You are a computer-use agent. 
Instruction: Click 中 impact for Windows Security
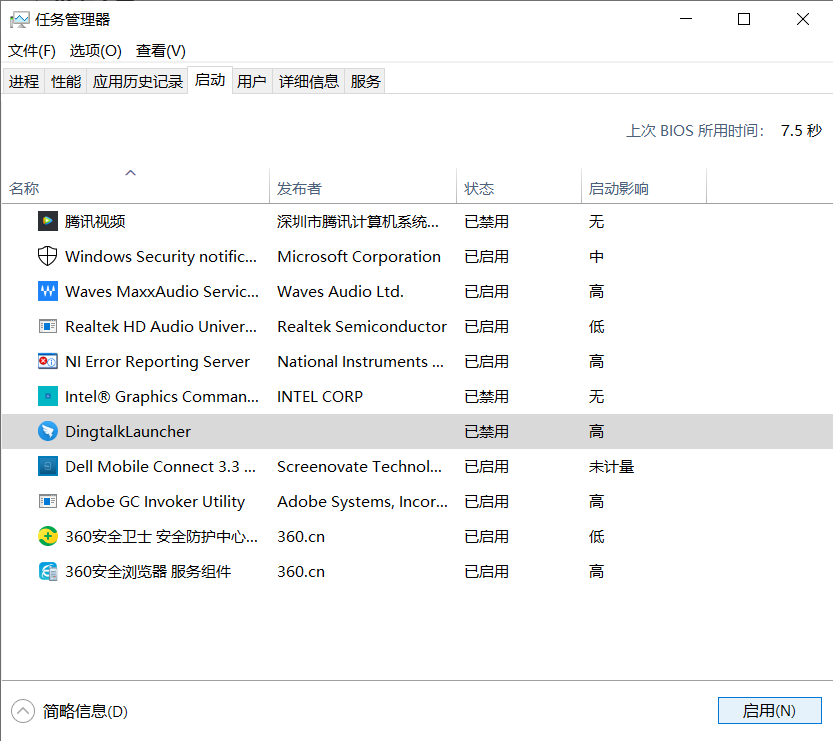click(x=596, y=257)
